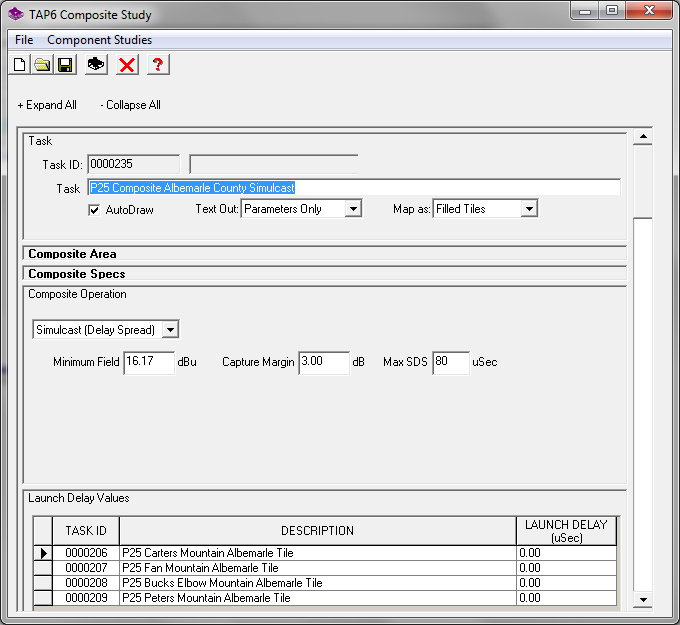
Task: Collapse the Launch Delay Values section header
Action: pos(78,498)
